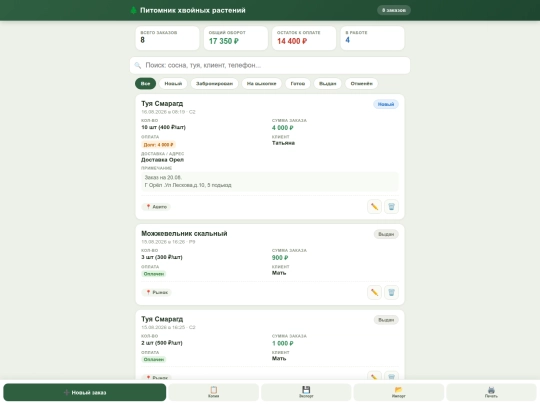Click Выдан badge on the 1 000 ₽ Туя Смарагд card
540x405 pixels.
pos(386,320)
